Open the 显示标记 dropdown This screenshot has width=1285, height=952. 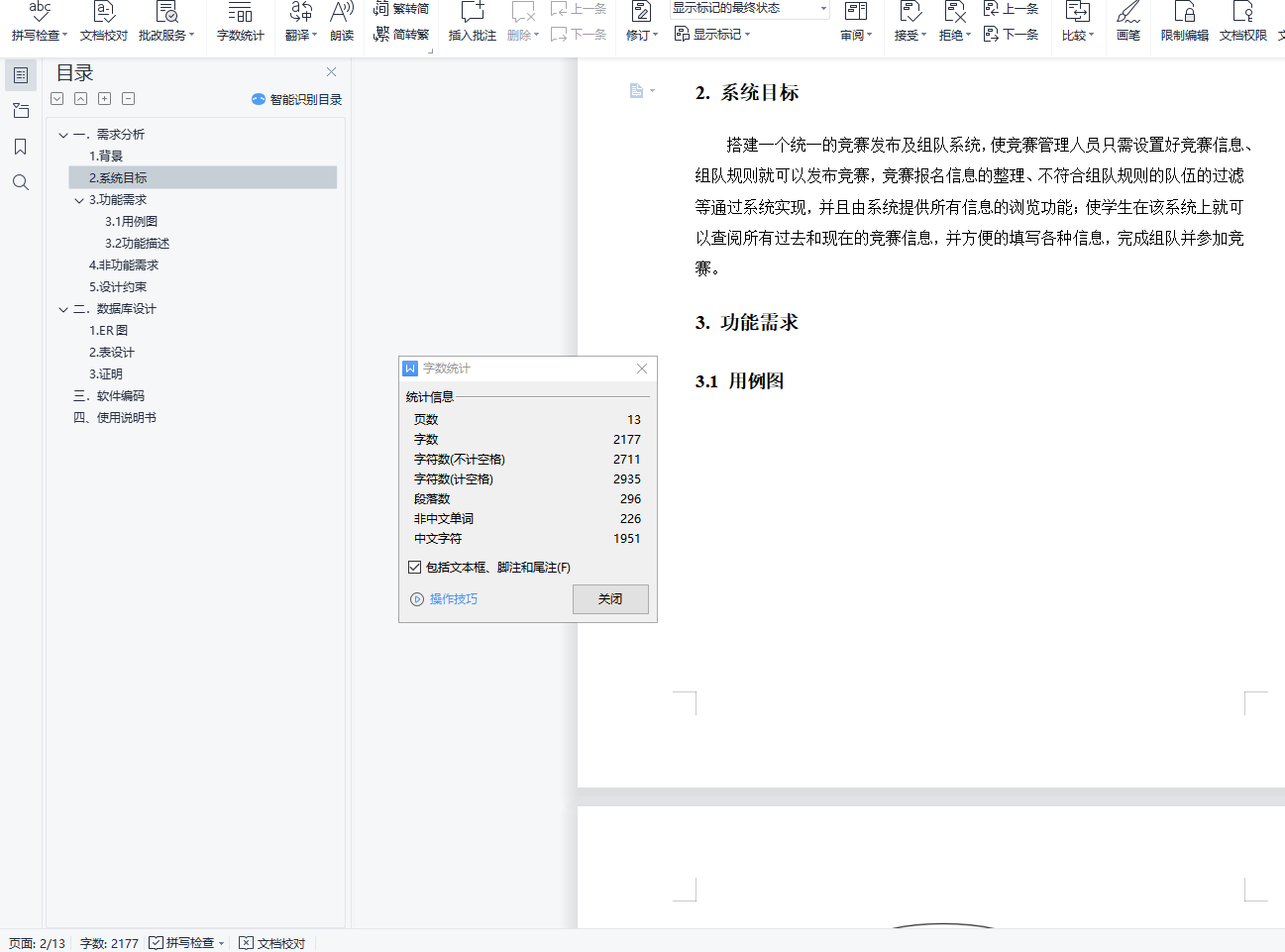(x=712, y=34)
